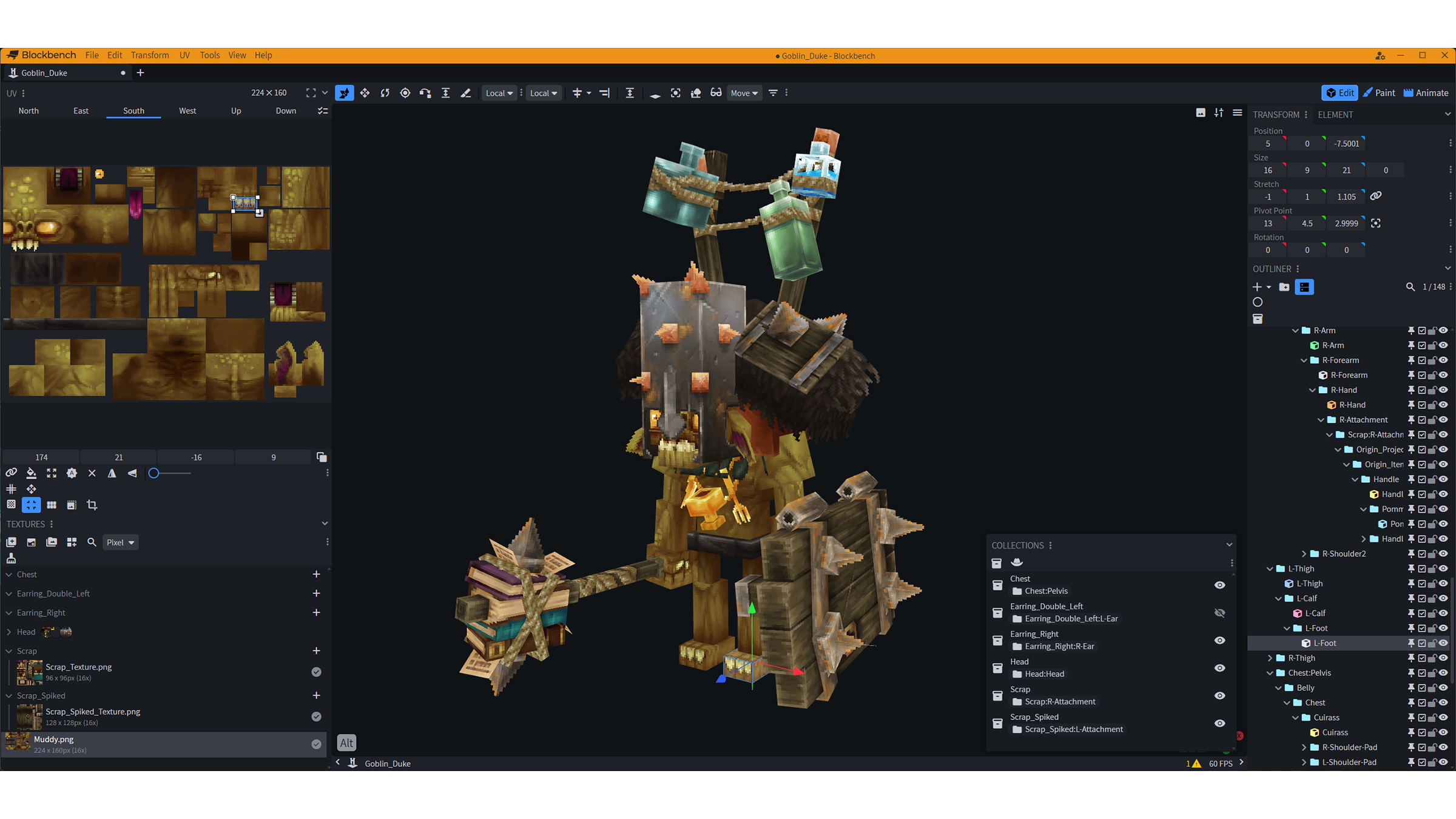Select the Pivot tool icon
The image size is (1456, 819).
pos(405,93)
